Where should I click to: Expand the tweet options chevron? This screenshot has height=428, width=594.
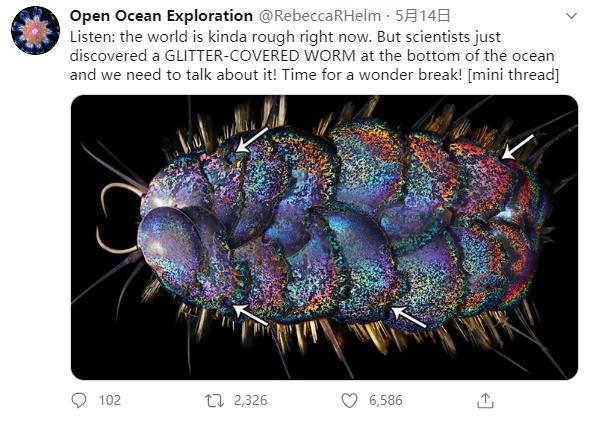[x=571, y=16]
